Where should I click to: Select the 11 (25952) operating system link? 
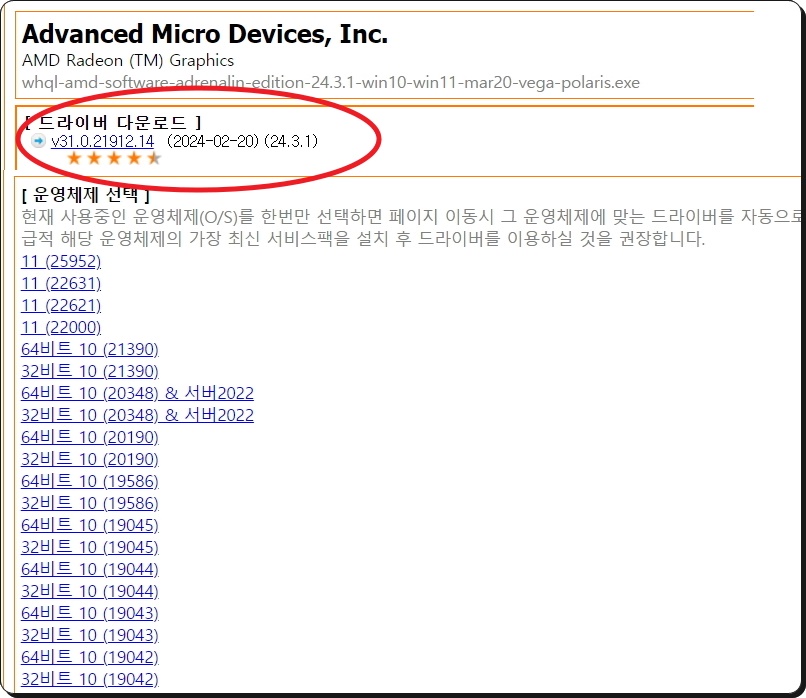[61, 262]
